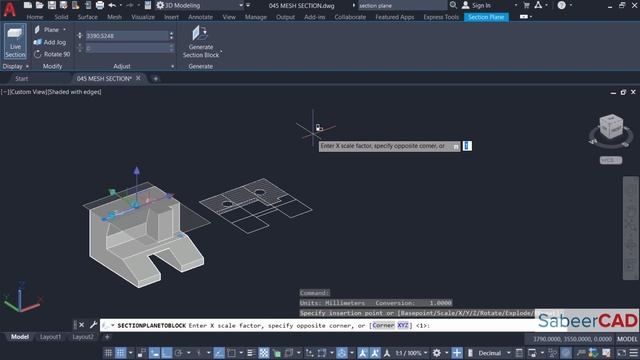The height and width of the screenshot is (360, 640).
Task: Increase the section offset stepper up arrow
Action: pos(171,34)
